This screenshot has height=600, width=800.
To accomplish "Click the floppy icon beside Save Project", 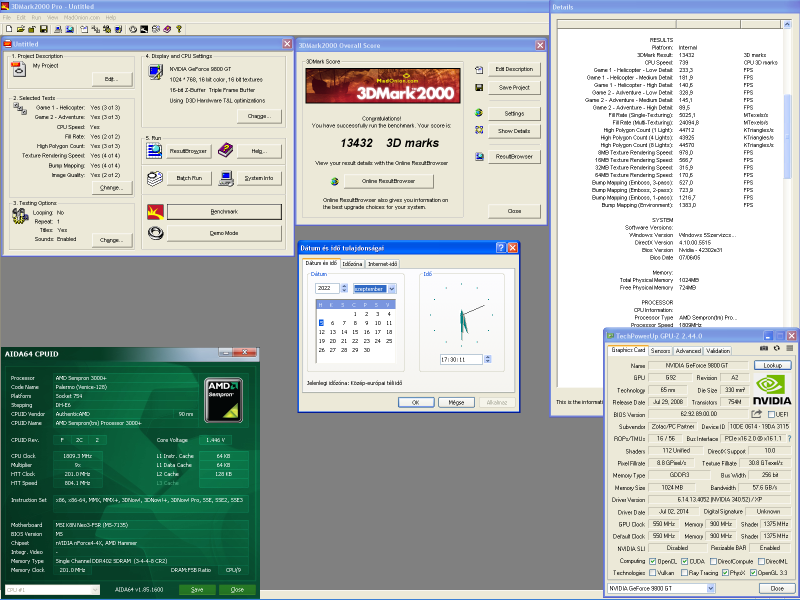I will 479,88.
